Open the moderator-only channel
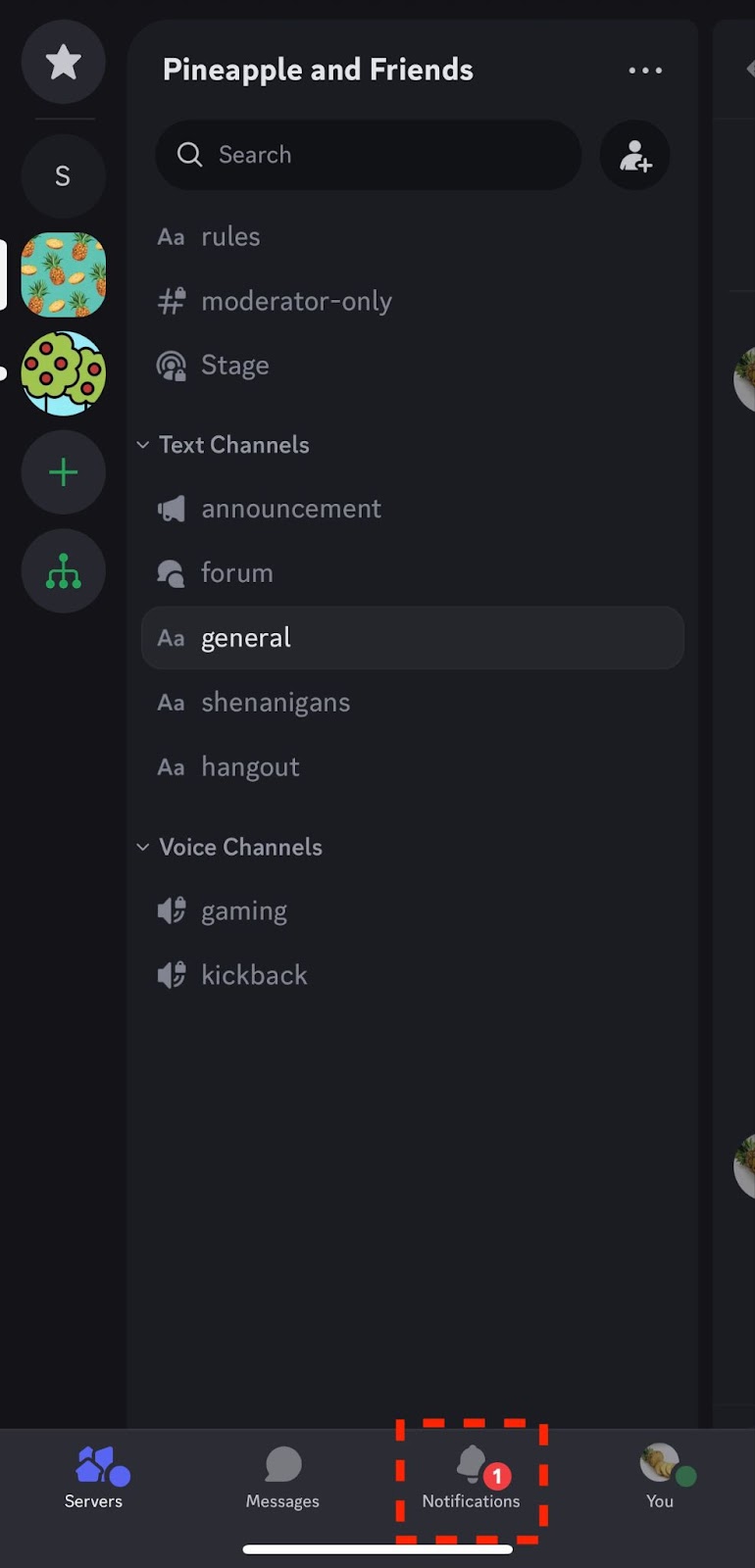 click(x=296, y=302)
